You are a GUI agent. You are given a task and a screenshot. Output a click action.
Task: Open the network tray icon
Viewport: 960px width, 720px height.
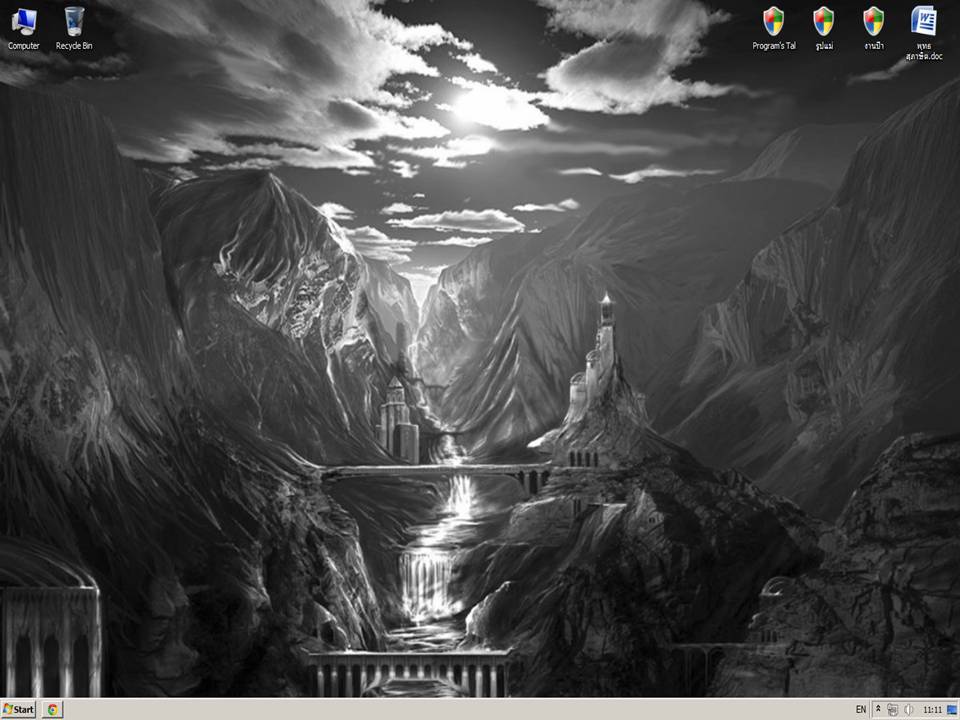click(893, 710)
